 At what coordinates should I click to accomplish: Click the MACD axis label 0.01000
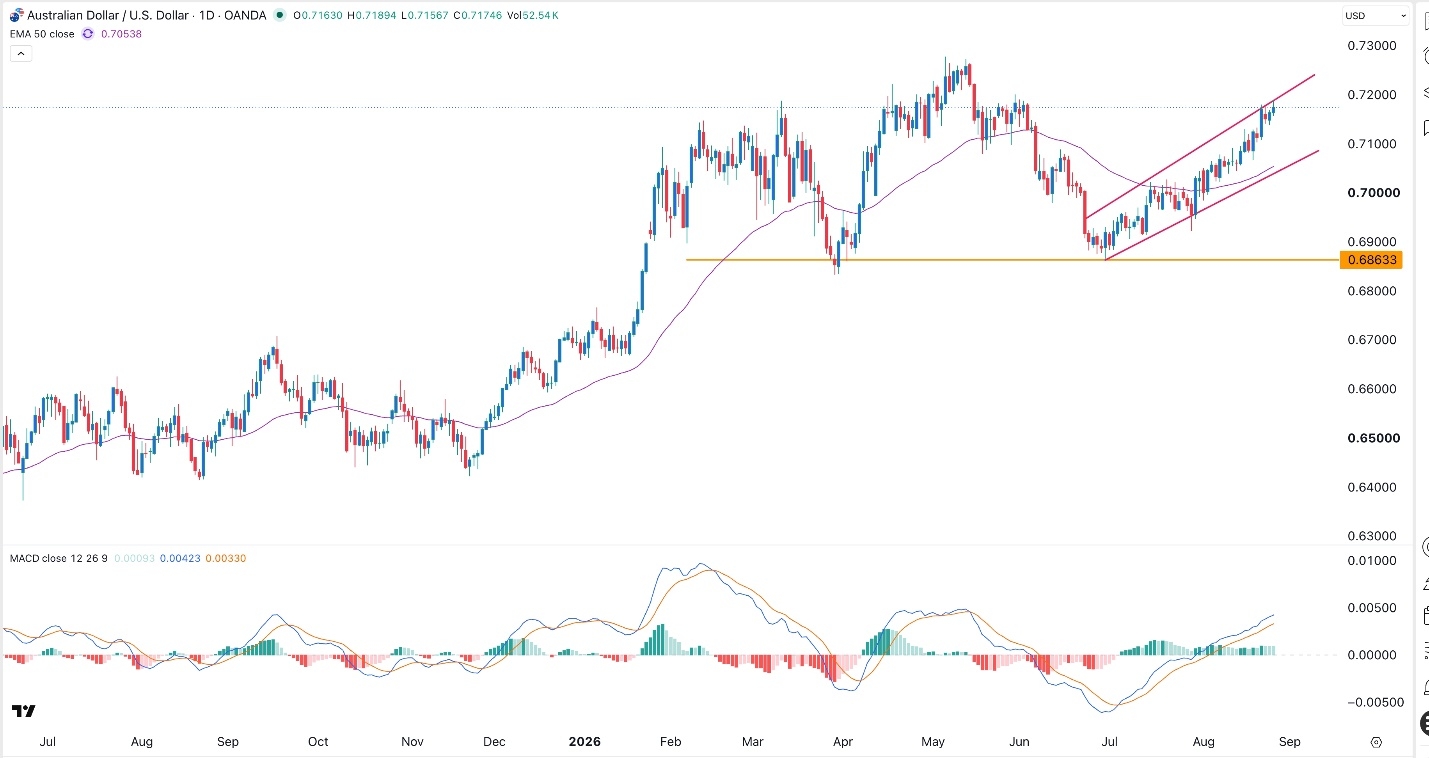(x=1372, y=560)
